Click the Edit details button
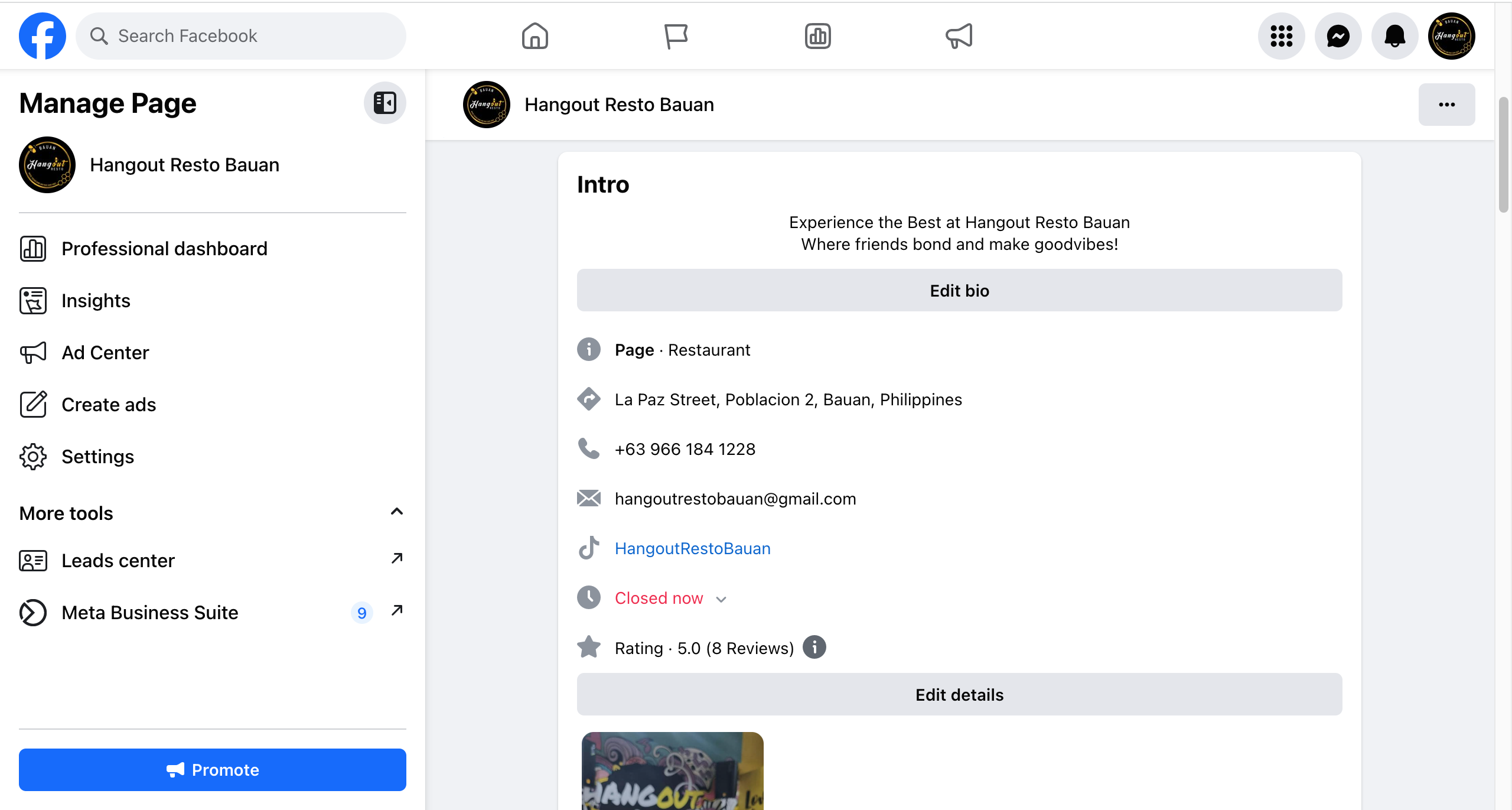Viewport: 1512px width, 810px height. 960,694
